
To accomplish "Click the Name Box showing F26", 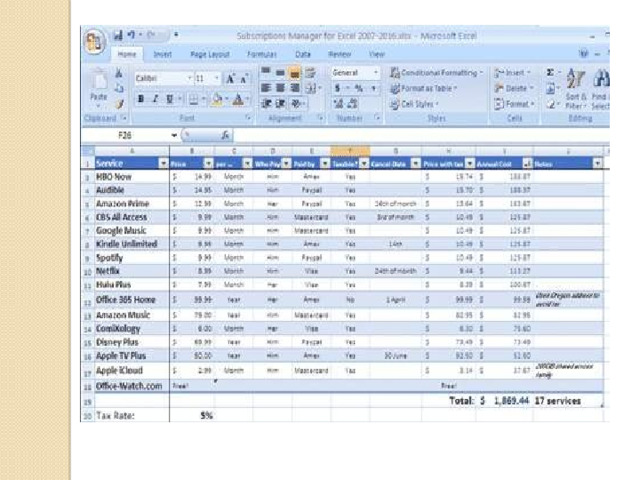I will [125, 135].
